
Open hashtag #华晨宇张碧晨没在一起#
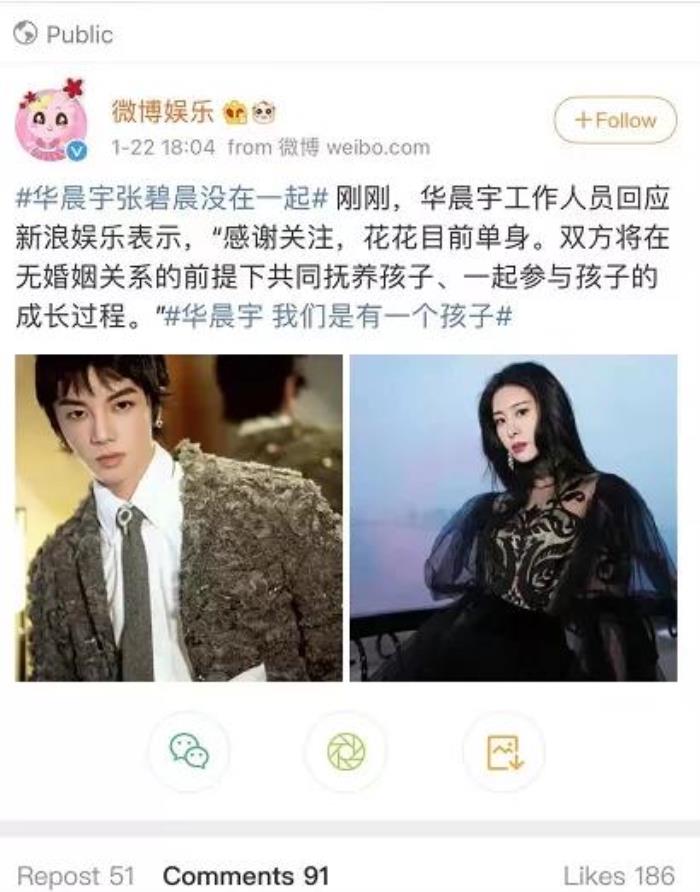point(172,198)
